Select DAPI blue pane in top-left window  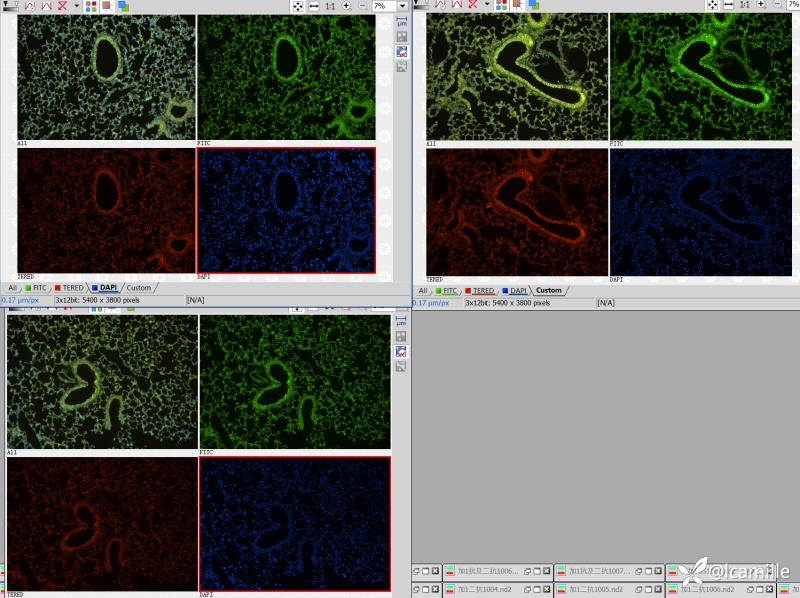coord(286,210)
